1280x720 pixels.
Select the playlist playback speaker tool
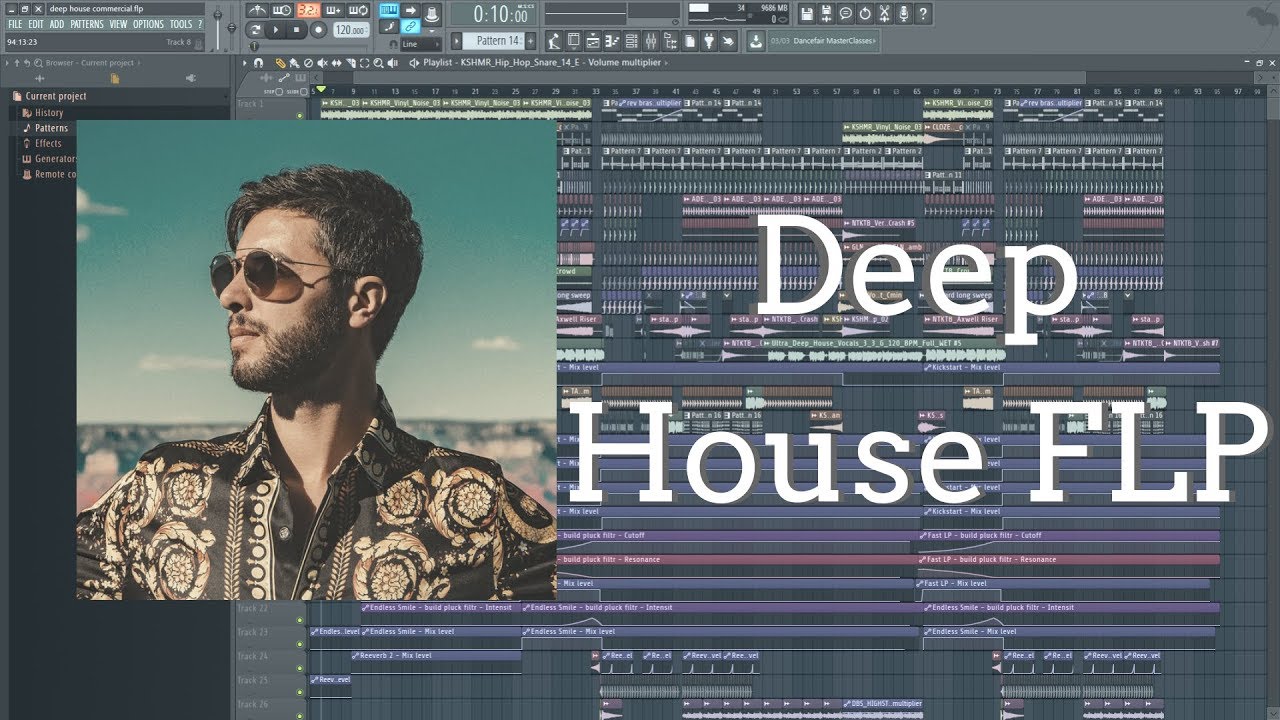[393, 63]
